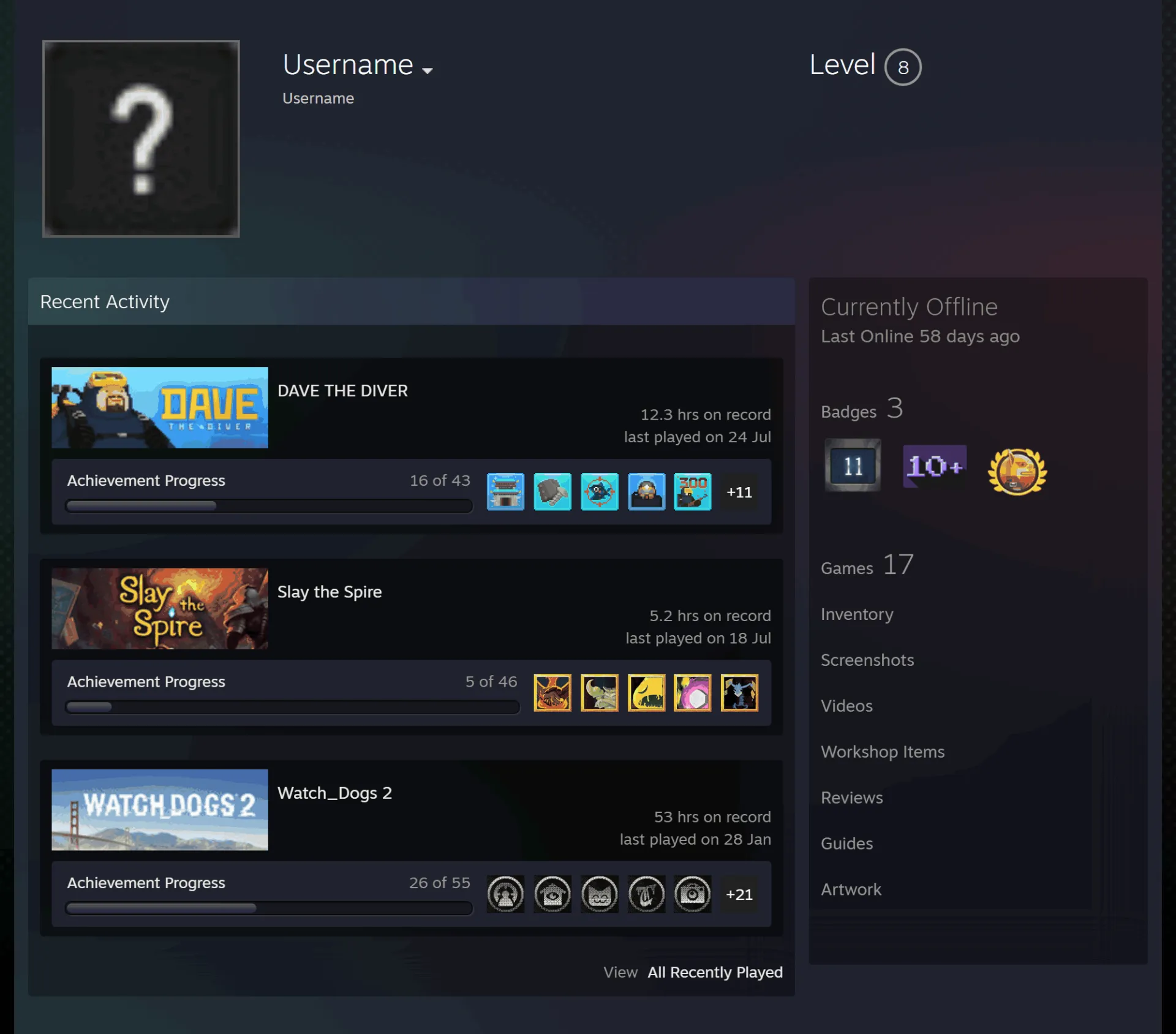This screenshot has width=1176, height=1034.
Task: Click the first Watch_Dogs 2 achievement icon
Action: [505, 894]
